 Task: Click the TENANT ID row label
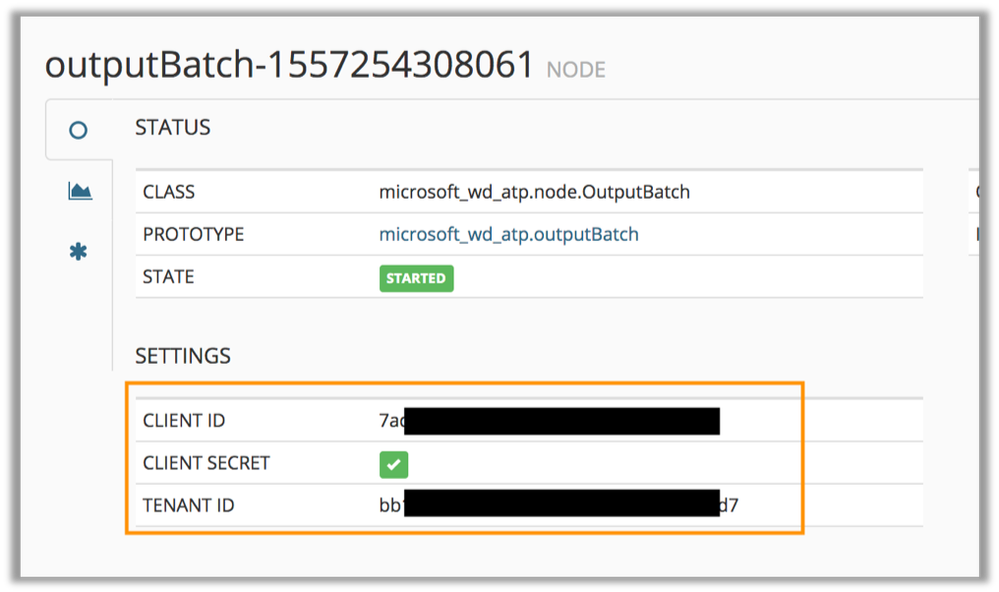tap(188, 505)
